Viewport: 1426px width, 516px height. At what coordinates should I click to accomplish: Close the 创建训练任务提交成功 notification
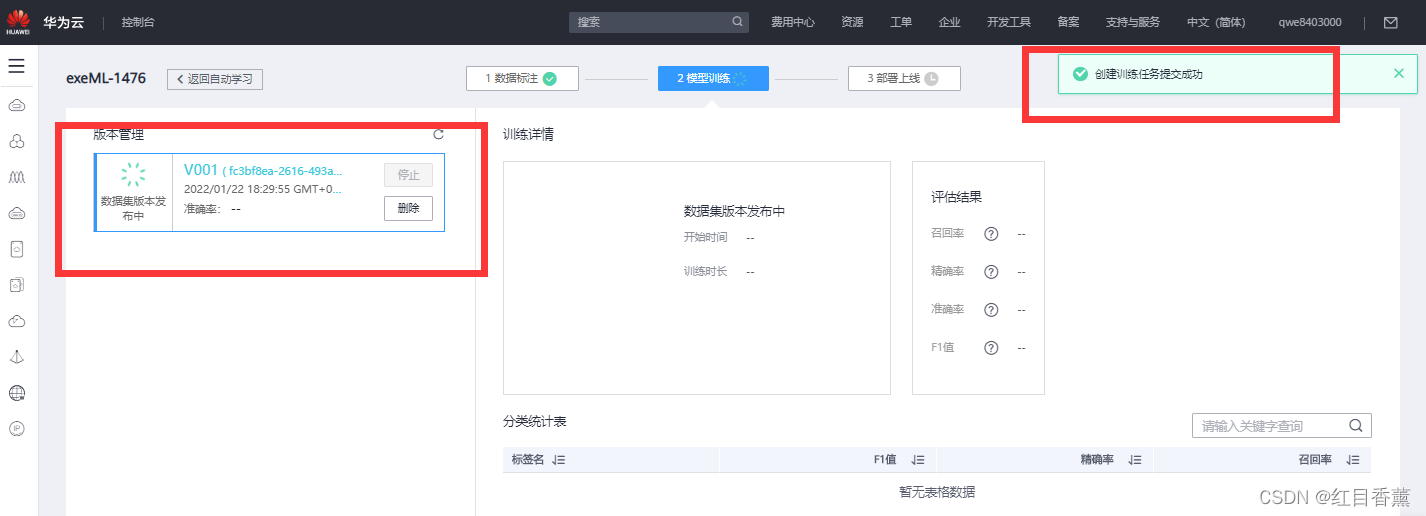click(1398, 73)
